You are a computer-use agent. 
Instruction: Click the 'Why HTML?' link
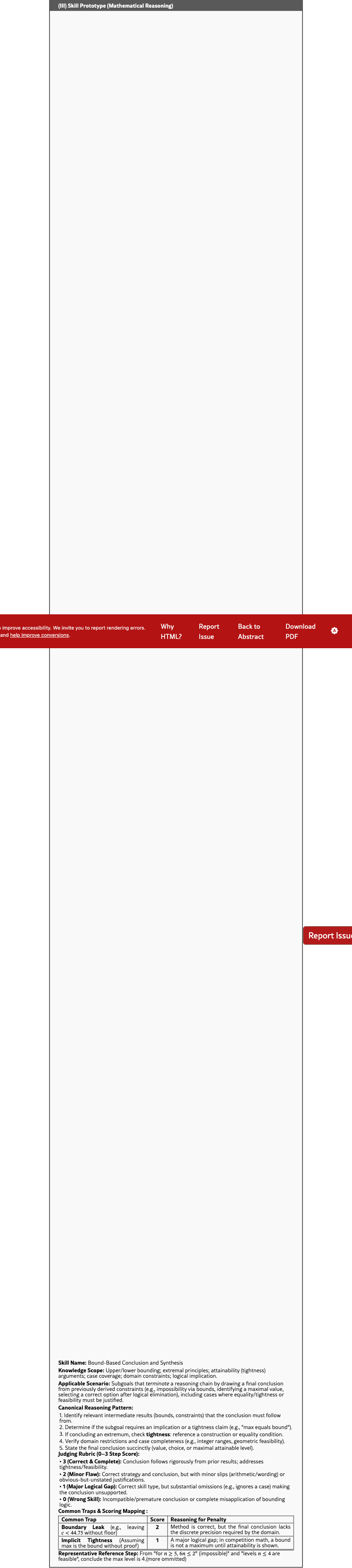(171, 631)
